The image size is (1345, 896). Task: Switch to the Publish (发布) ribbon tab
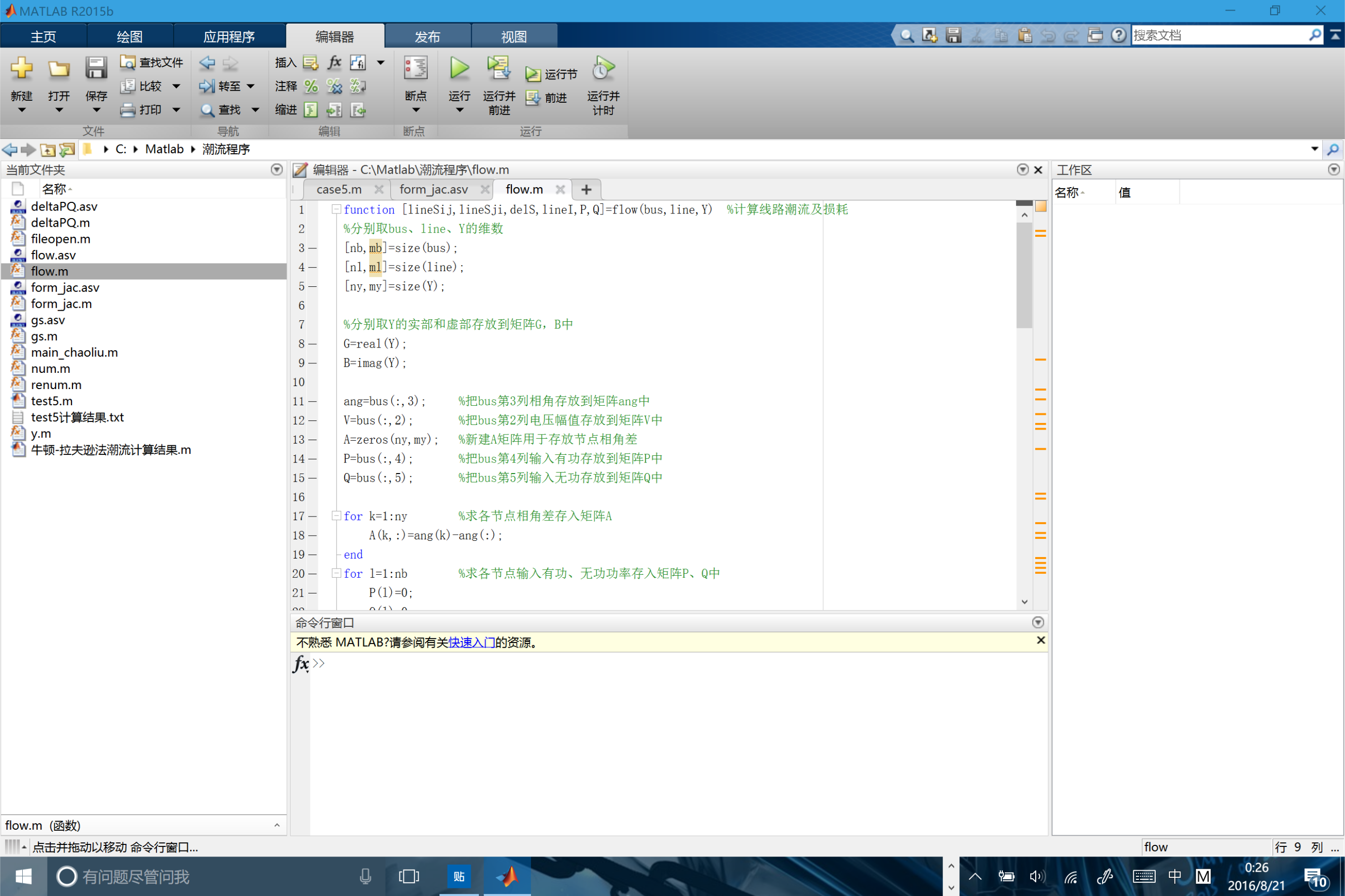point(428,36)
